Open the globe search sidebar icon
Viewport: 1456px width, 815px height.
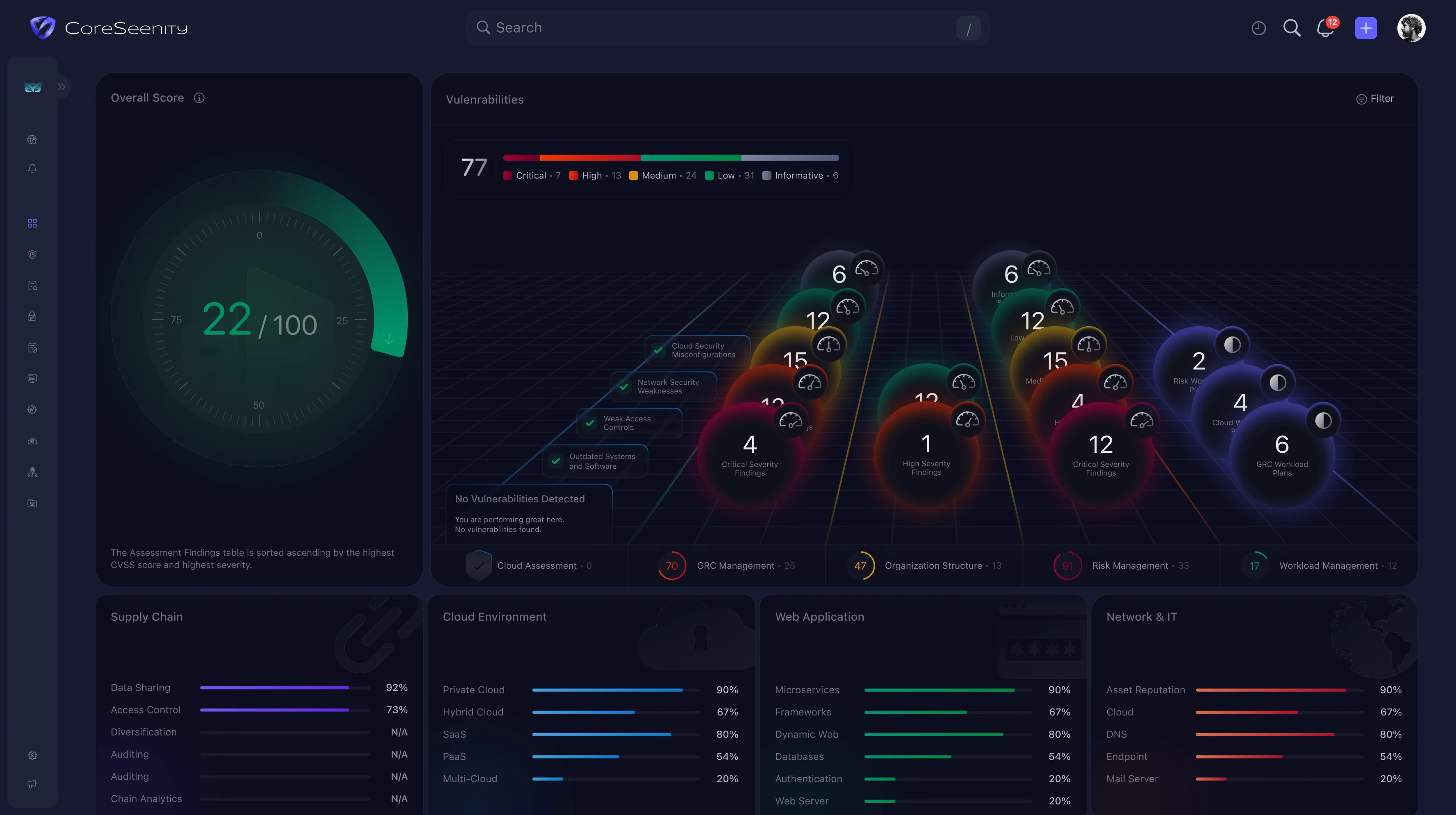click(x=32, y=140)
